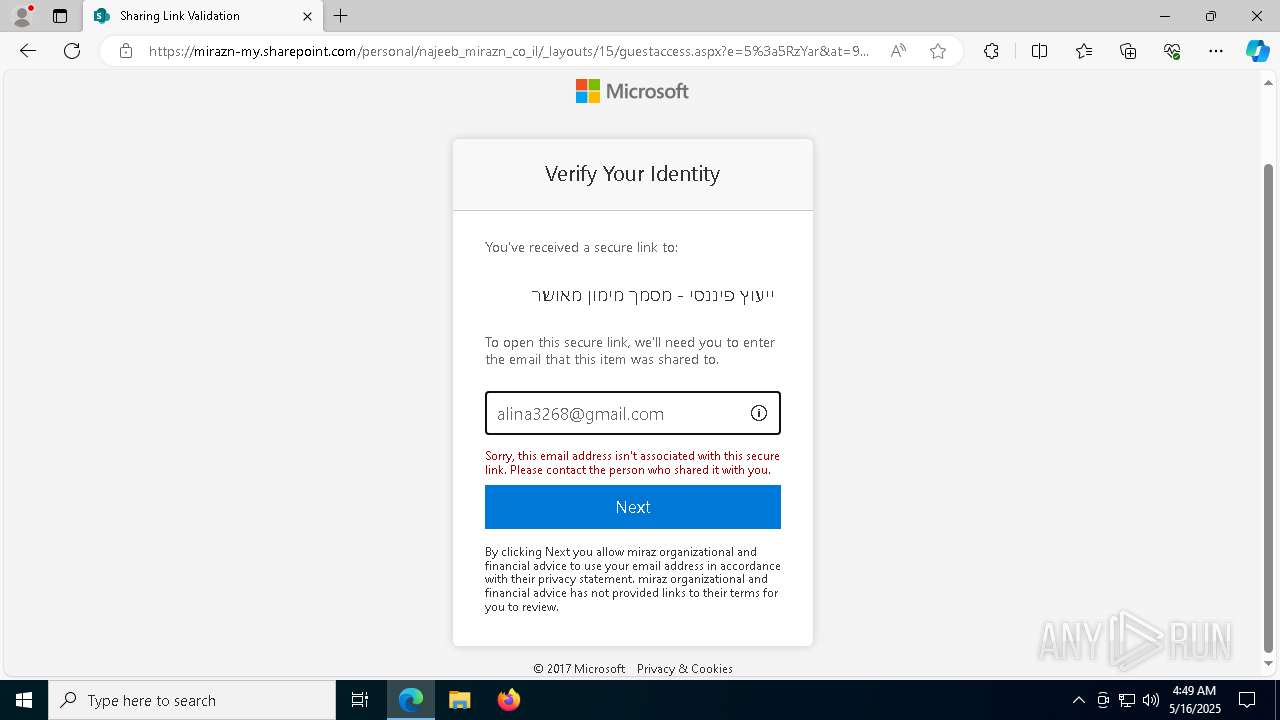Open a new tab with plus
Screen dimensions: 1280x720
341,16
